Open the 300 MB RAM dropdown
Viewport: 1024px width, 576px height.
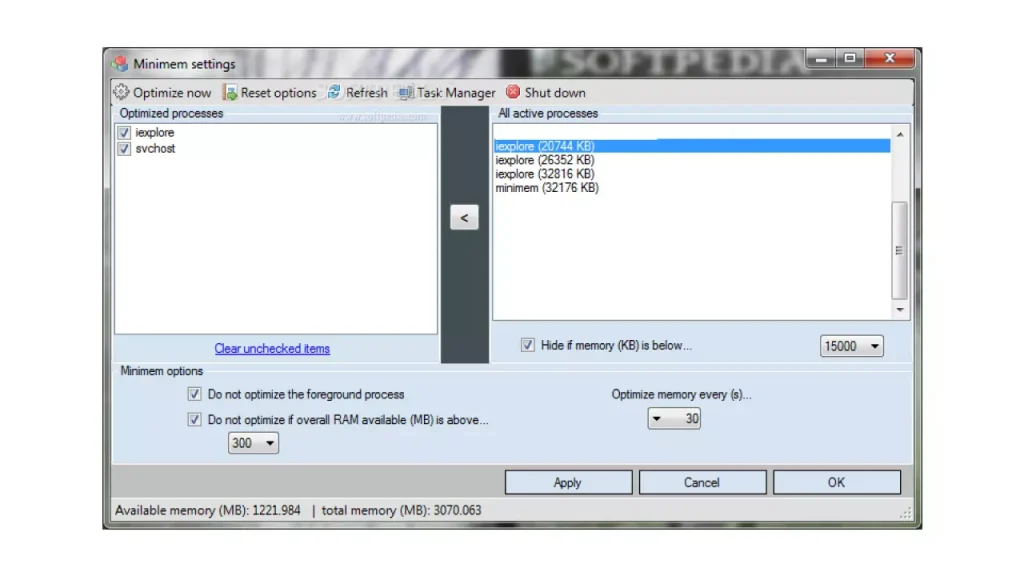pyautogui.click(x=253, y=443)
